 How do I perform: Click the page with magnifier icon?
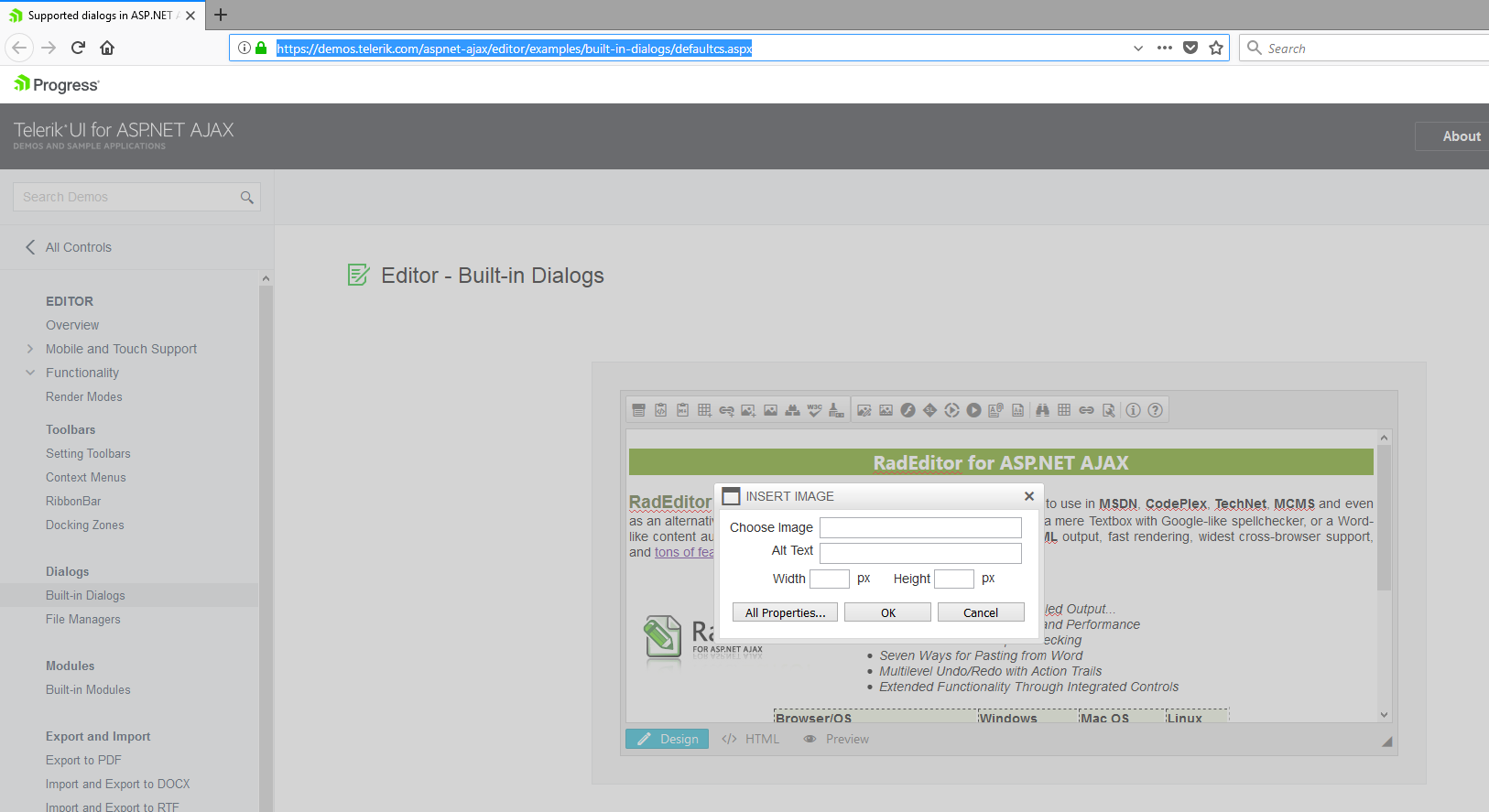[1108, 410]
